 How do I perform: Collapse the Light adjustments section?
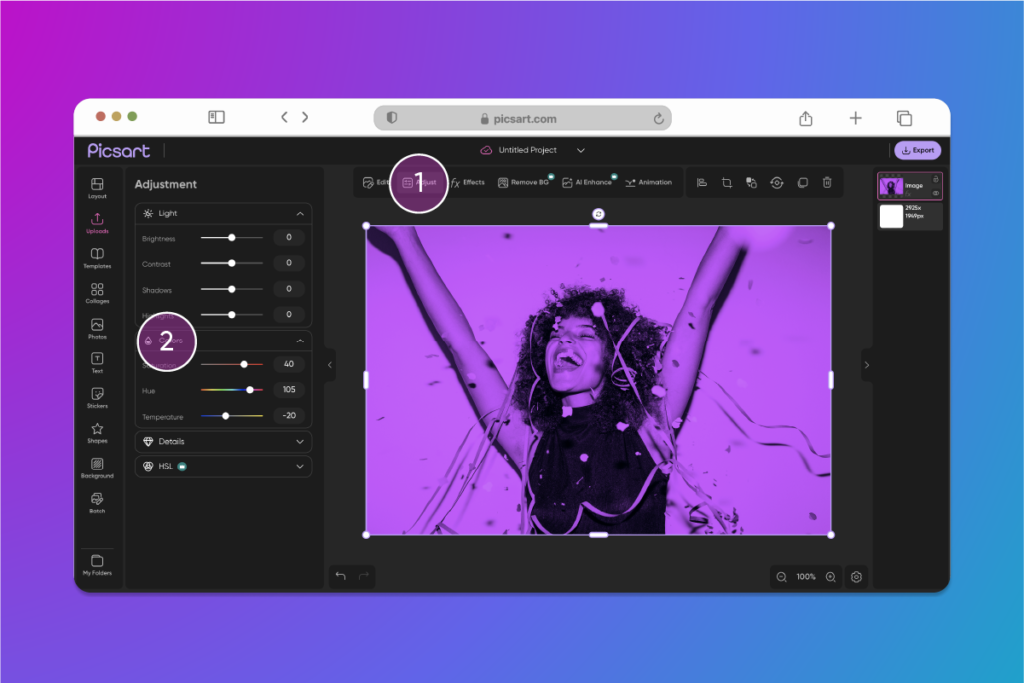point(300,213)
